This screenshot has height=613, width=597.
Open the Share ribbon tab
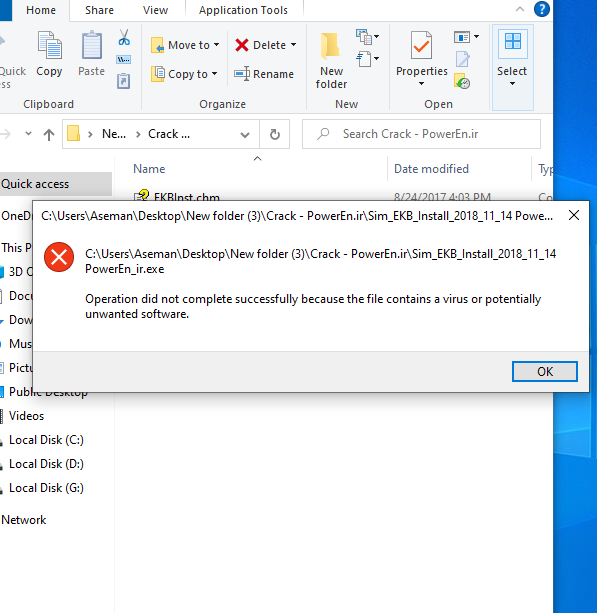99,10
